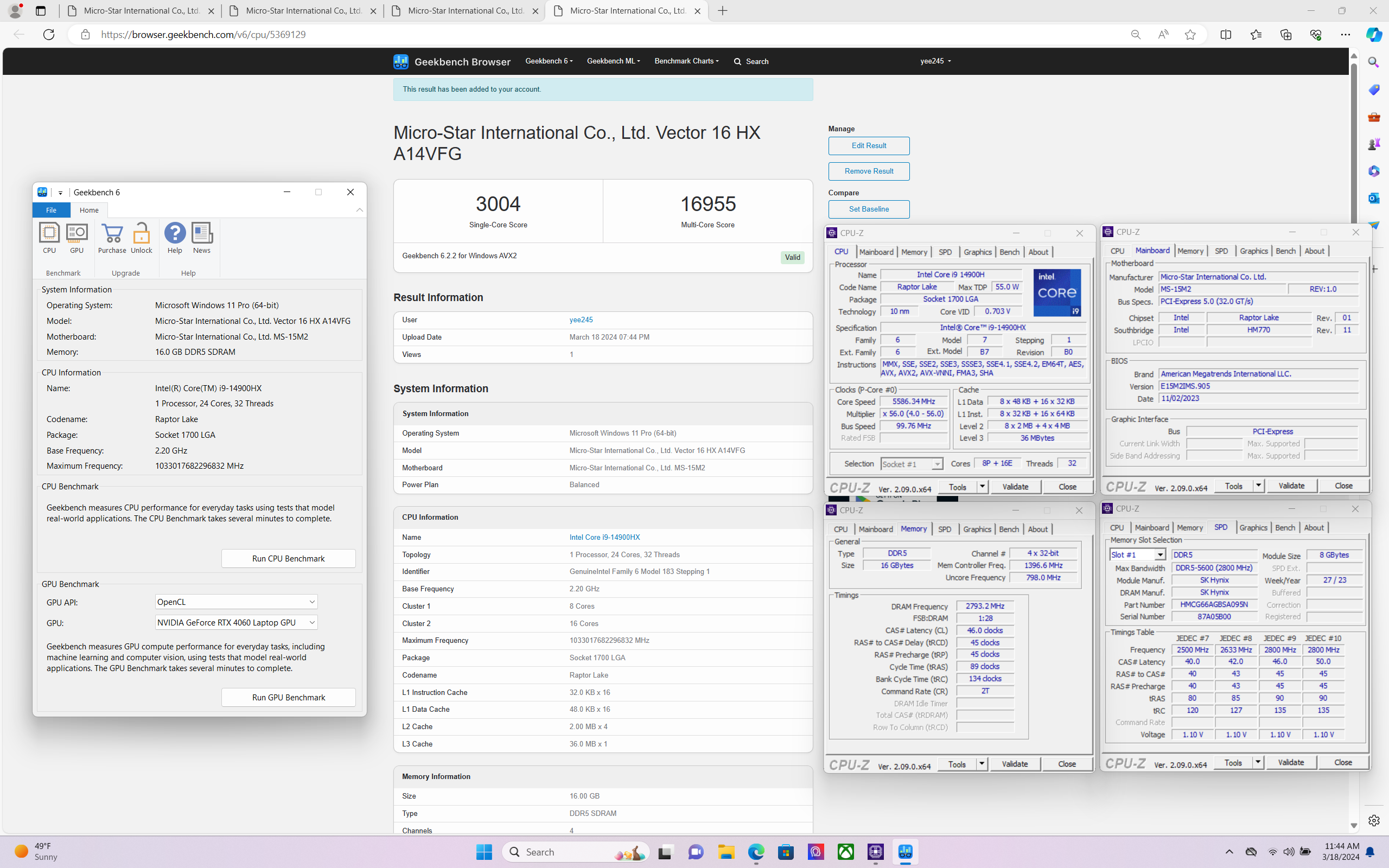Click Remove Result button
The image size is (1389, 868).
869,171
